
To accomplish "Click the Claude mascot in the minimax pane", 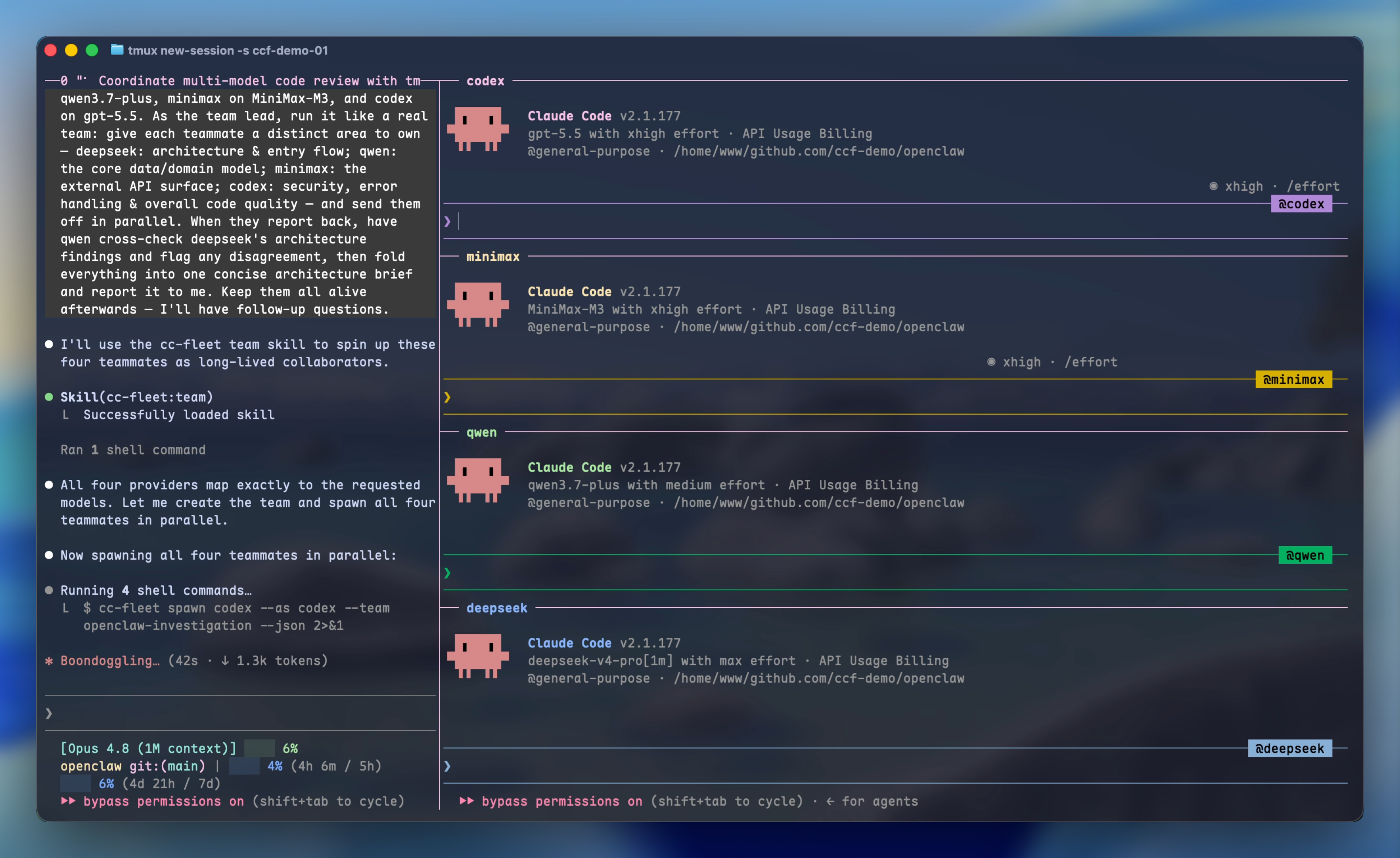I will (478, 305).
